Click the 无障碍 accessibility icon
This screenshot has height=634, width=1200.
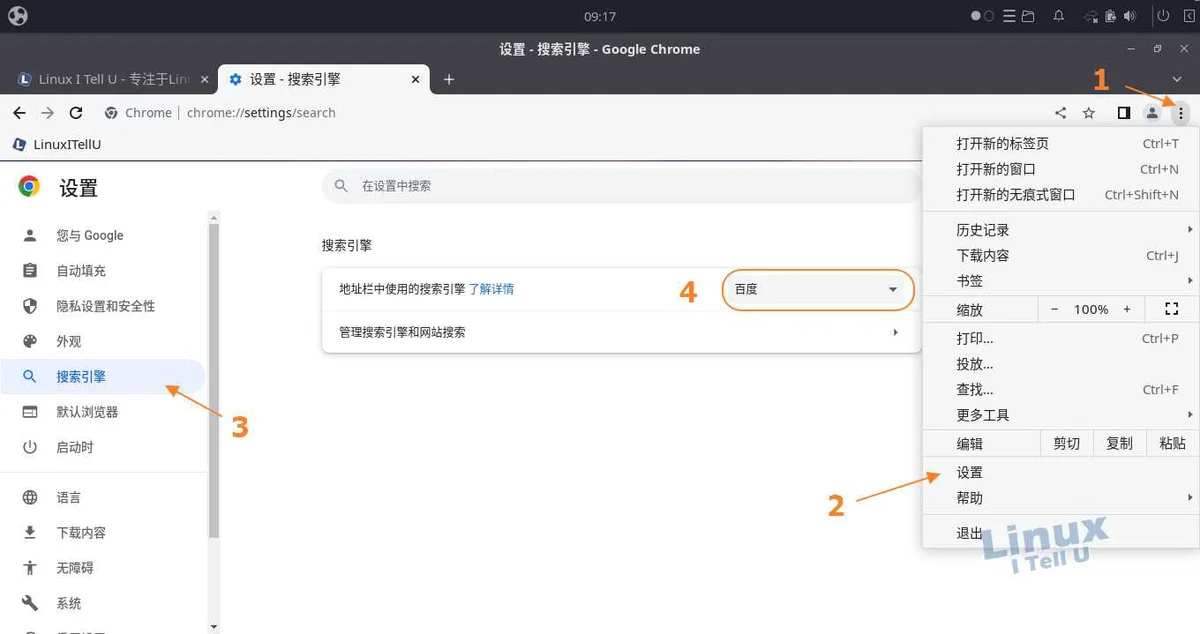30,568
